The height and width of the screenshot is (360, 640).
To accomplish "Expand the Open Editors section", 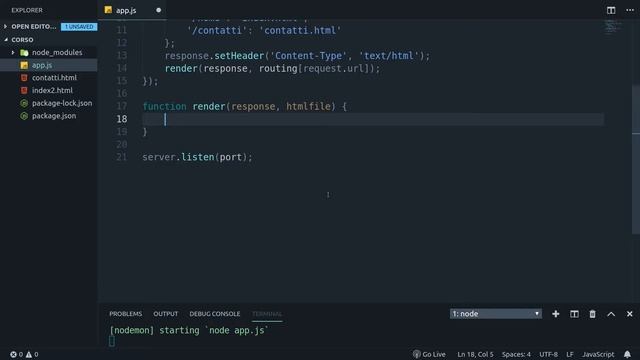I will (x=5, y=27).
